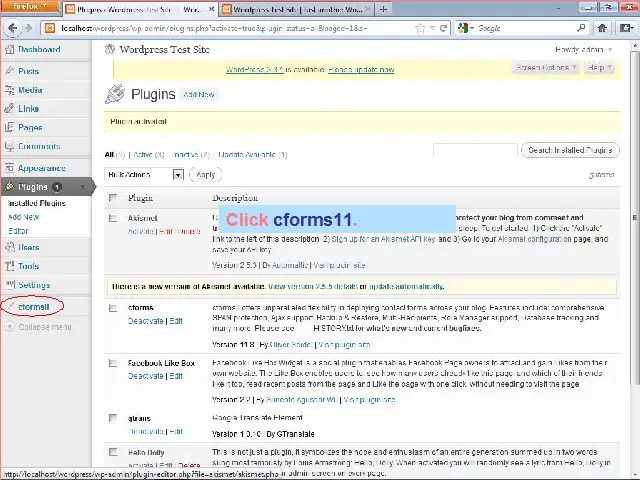Open Installed Plugins submenu item

tap(37, 203)
